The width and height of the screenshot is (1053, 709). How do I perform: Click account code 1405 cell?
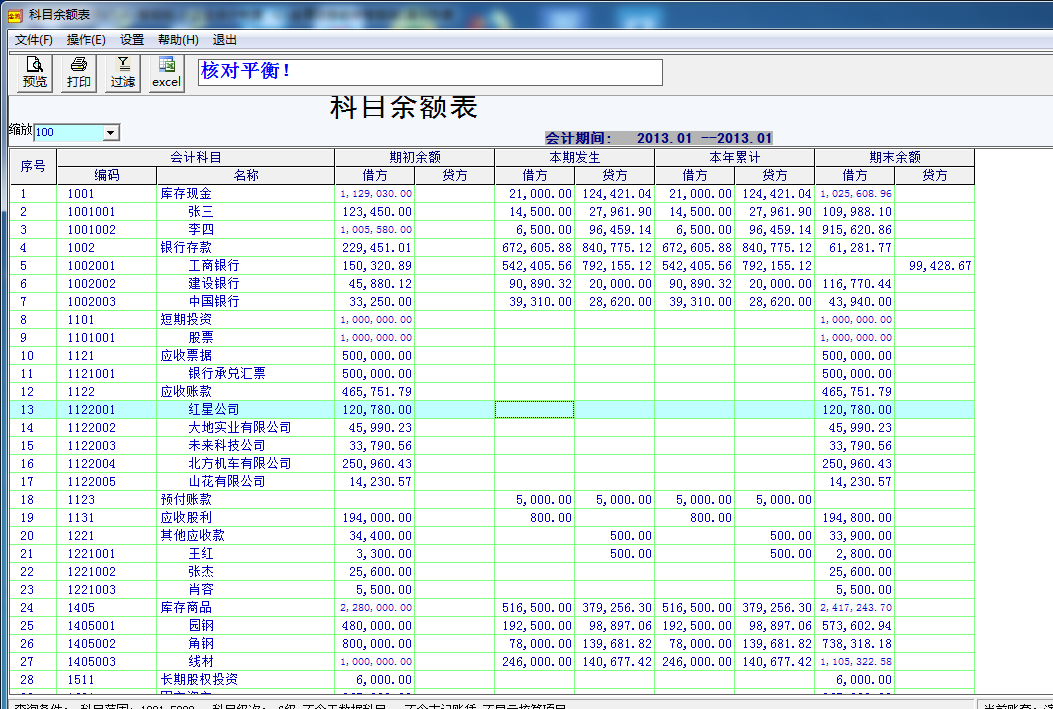click(82, 608)
